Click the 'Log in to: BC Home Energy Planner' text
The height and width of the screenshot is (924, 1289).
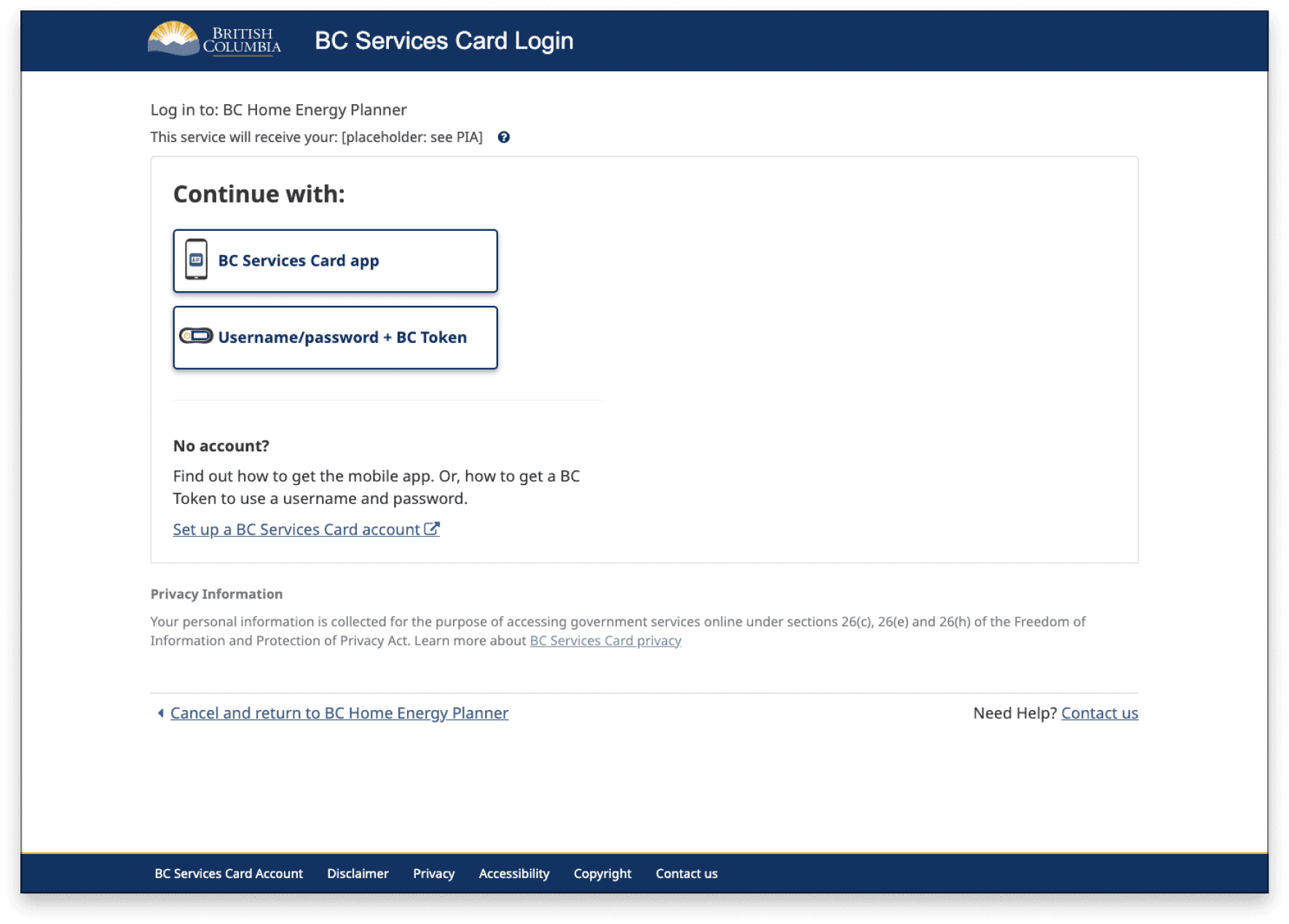point(278,110)
